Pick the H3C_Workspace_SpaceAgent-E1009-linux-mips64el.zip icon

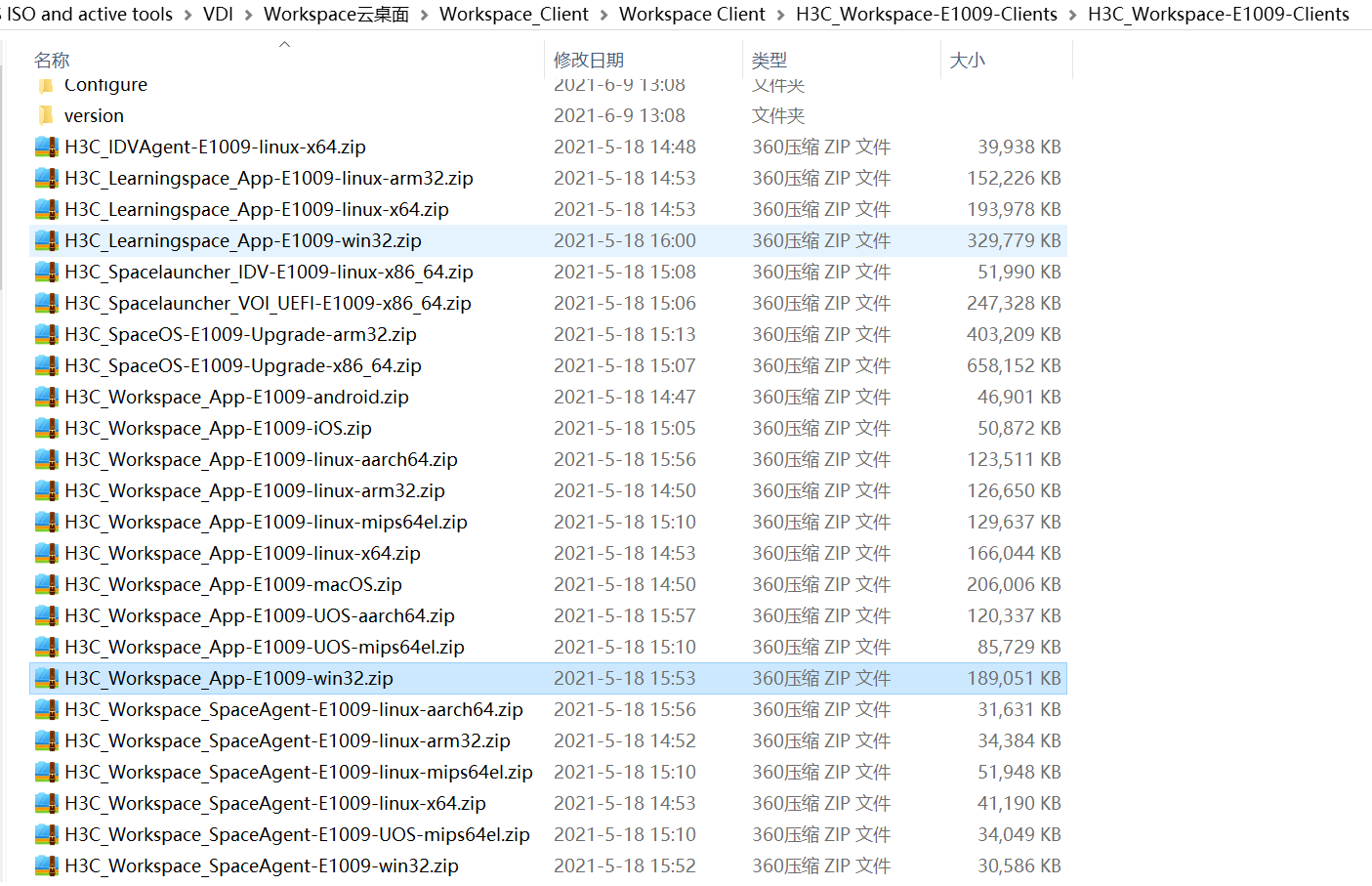pos(46,772)
